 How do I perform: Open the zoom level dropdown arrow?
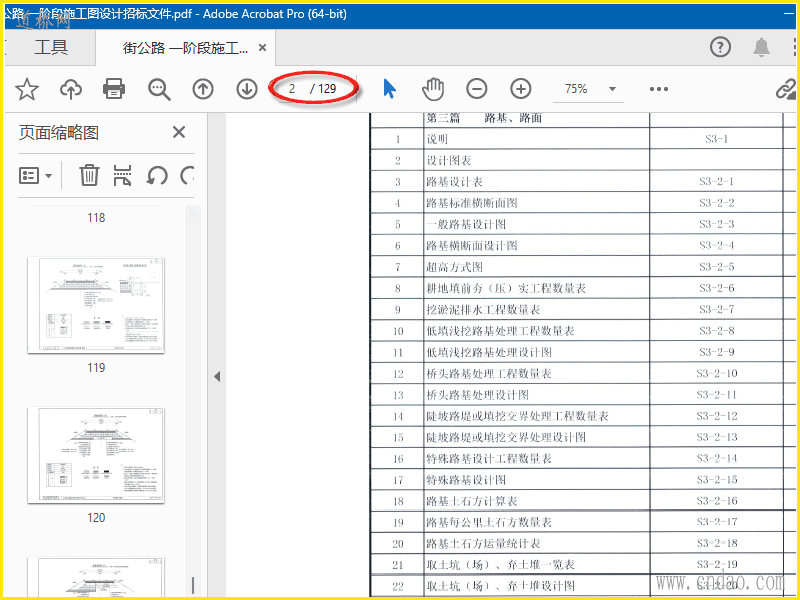pos(612,89)
